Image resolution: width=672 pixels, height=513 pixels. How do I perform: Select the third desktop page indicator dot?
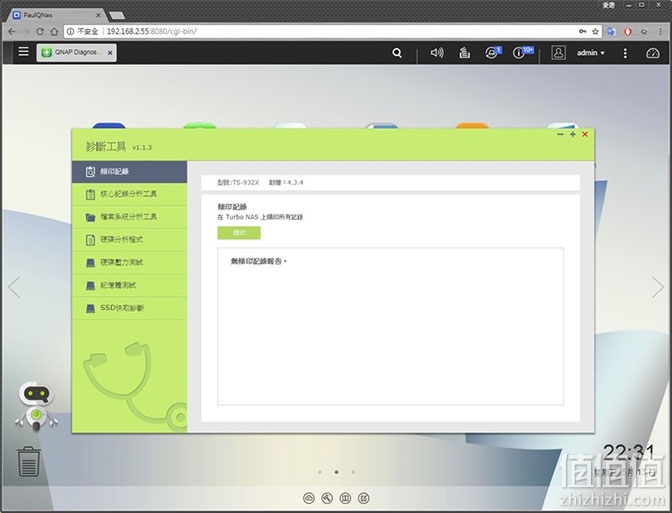(353, 472)
